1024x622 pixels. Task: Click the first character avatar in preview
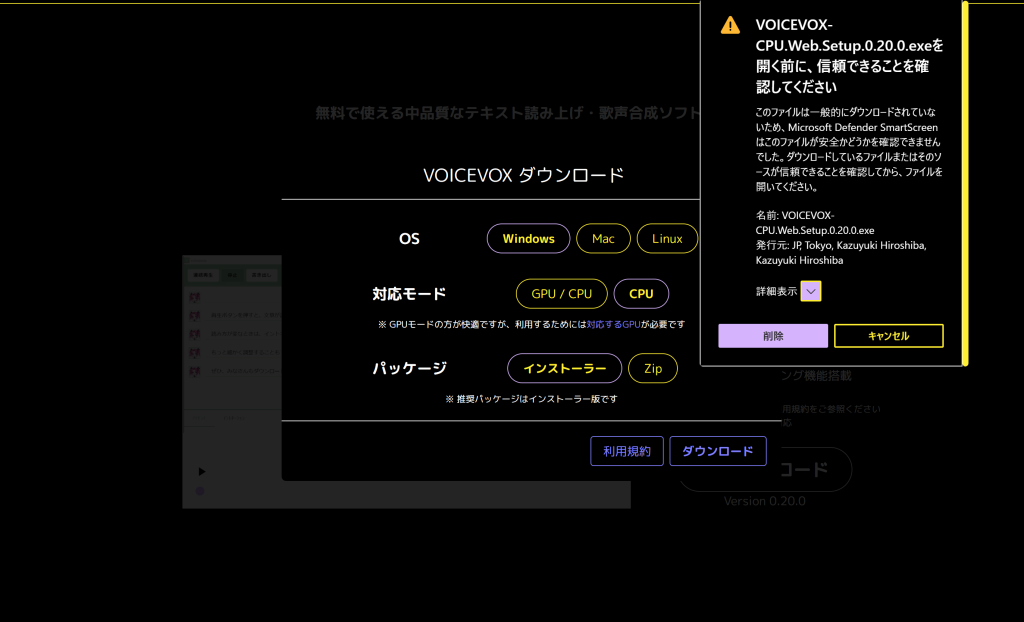point(195,298)
